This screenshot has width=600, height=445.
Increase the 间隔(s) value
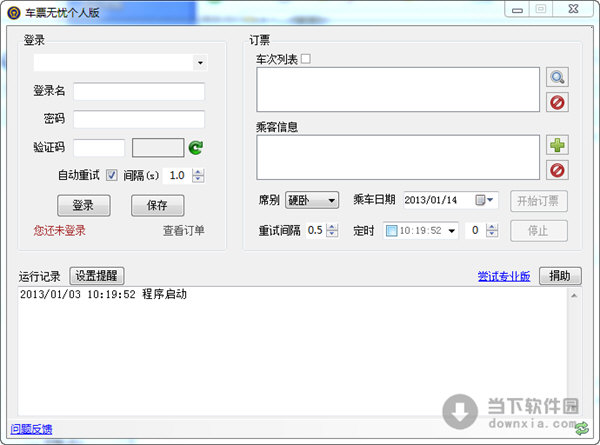(x=198, y=172)
